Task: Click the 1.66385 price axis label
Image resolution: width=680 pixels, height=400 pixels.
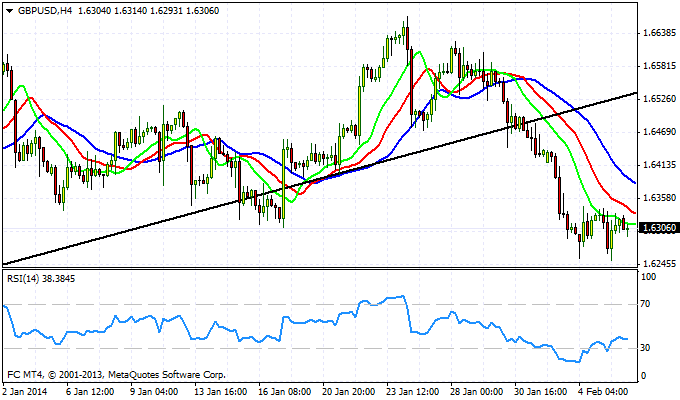Action: (x=658, y=33)
